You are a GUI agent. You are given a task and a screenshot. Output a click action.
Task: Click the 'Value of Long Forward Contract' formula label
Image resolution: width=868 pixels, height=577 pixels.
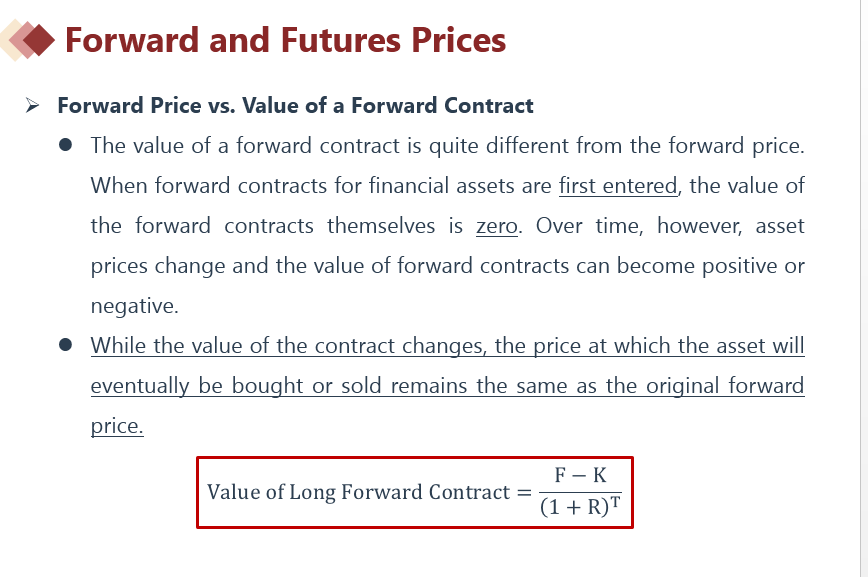pos(358,492)
